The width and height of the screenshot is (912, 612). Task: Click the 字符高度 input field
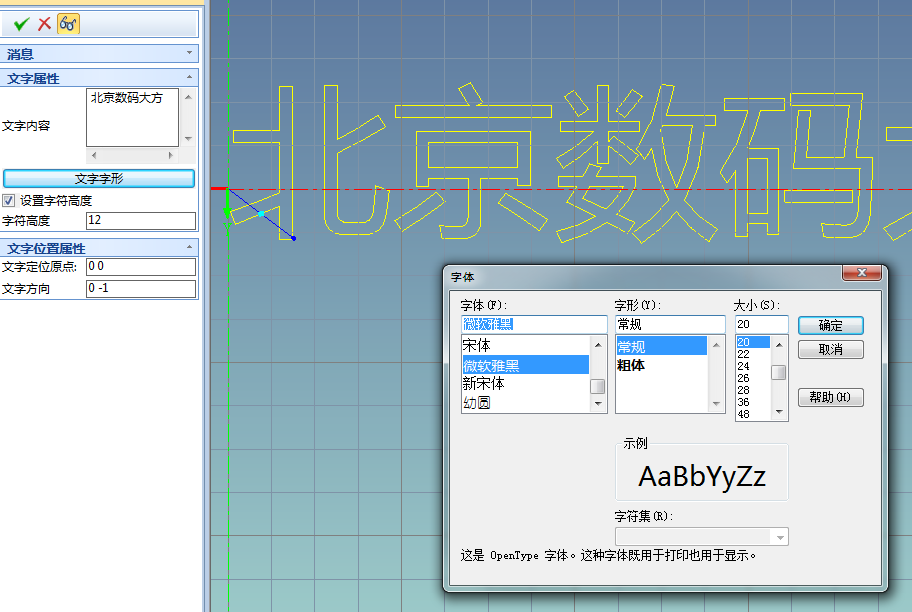[x=141, y=220]
